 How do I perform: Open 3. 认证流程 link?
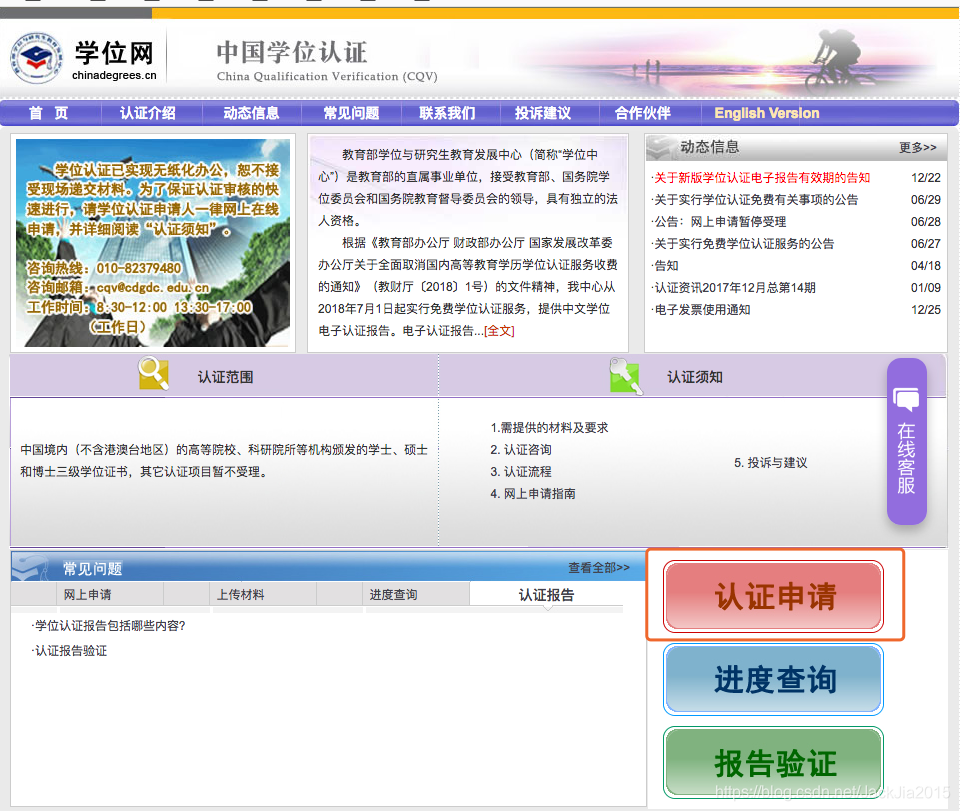(520, 472)
